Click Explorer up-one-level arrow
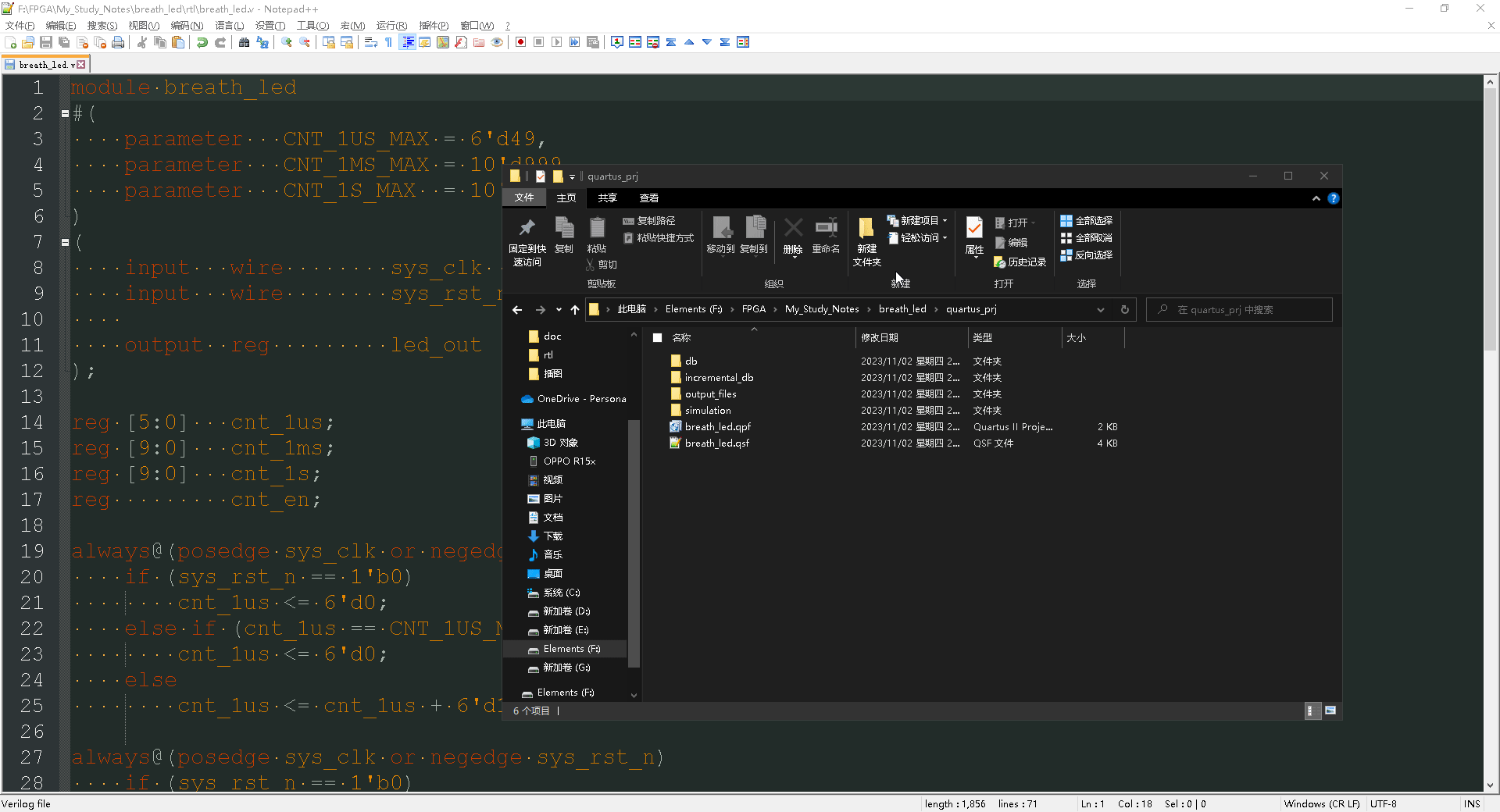The width and height of the screenshot is (1500, 812). [x=575, y=310]
